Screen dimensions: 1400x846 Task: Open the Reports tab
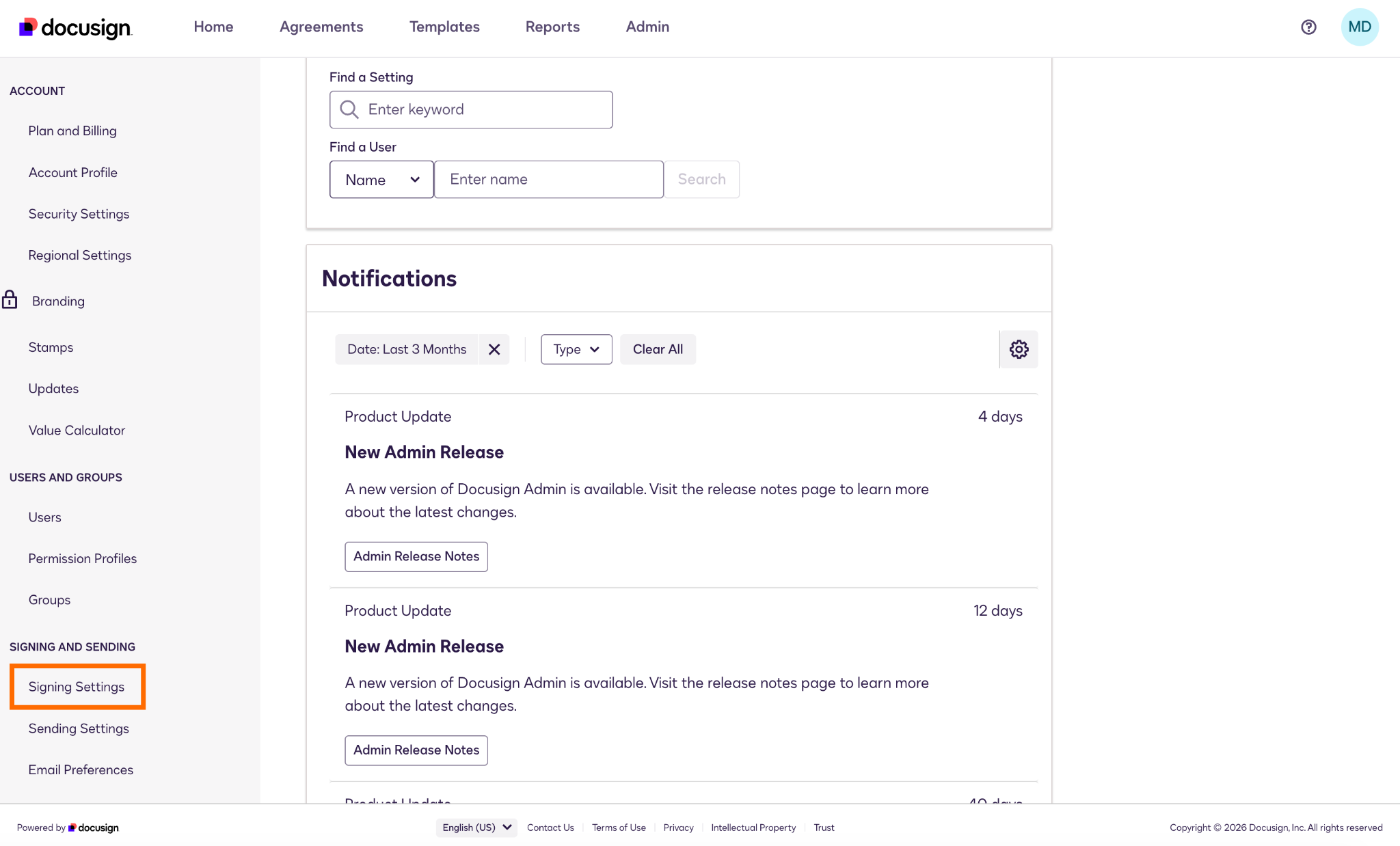[x=552, y=27]
